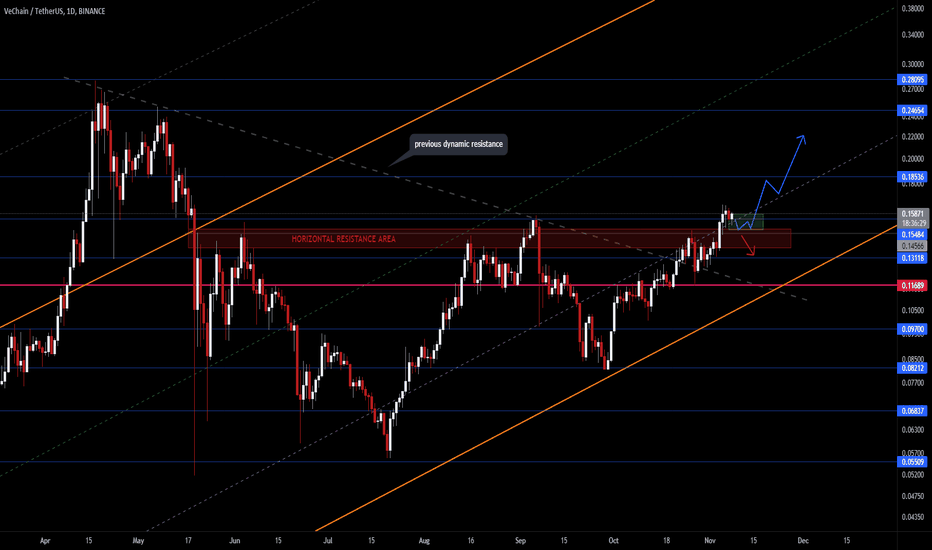Click the 0.06837 blue price label
Viewport: 932px width, 550px height.
coord(912,411)
